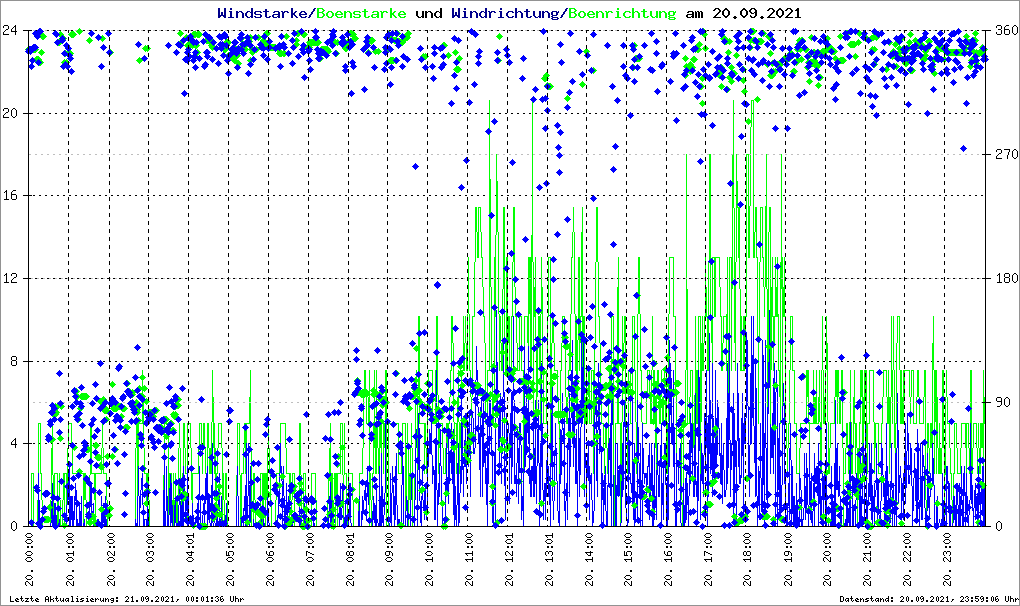This screenshot has width=1020, height=606.
Task: Click the right axis value 180
Action: (1006, 278)
